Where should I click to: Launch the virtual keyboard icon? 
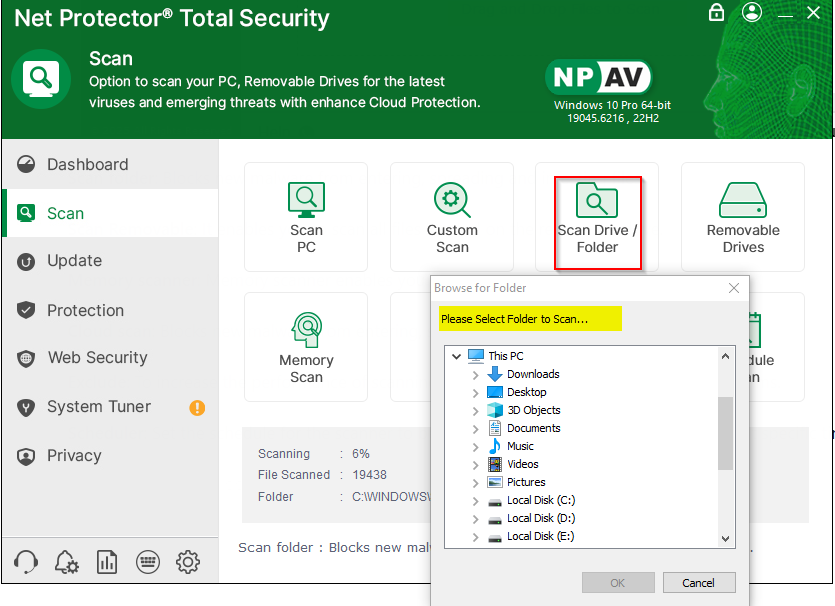tap(147, 562)
